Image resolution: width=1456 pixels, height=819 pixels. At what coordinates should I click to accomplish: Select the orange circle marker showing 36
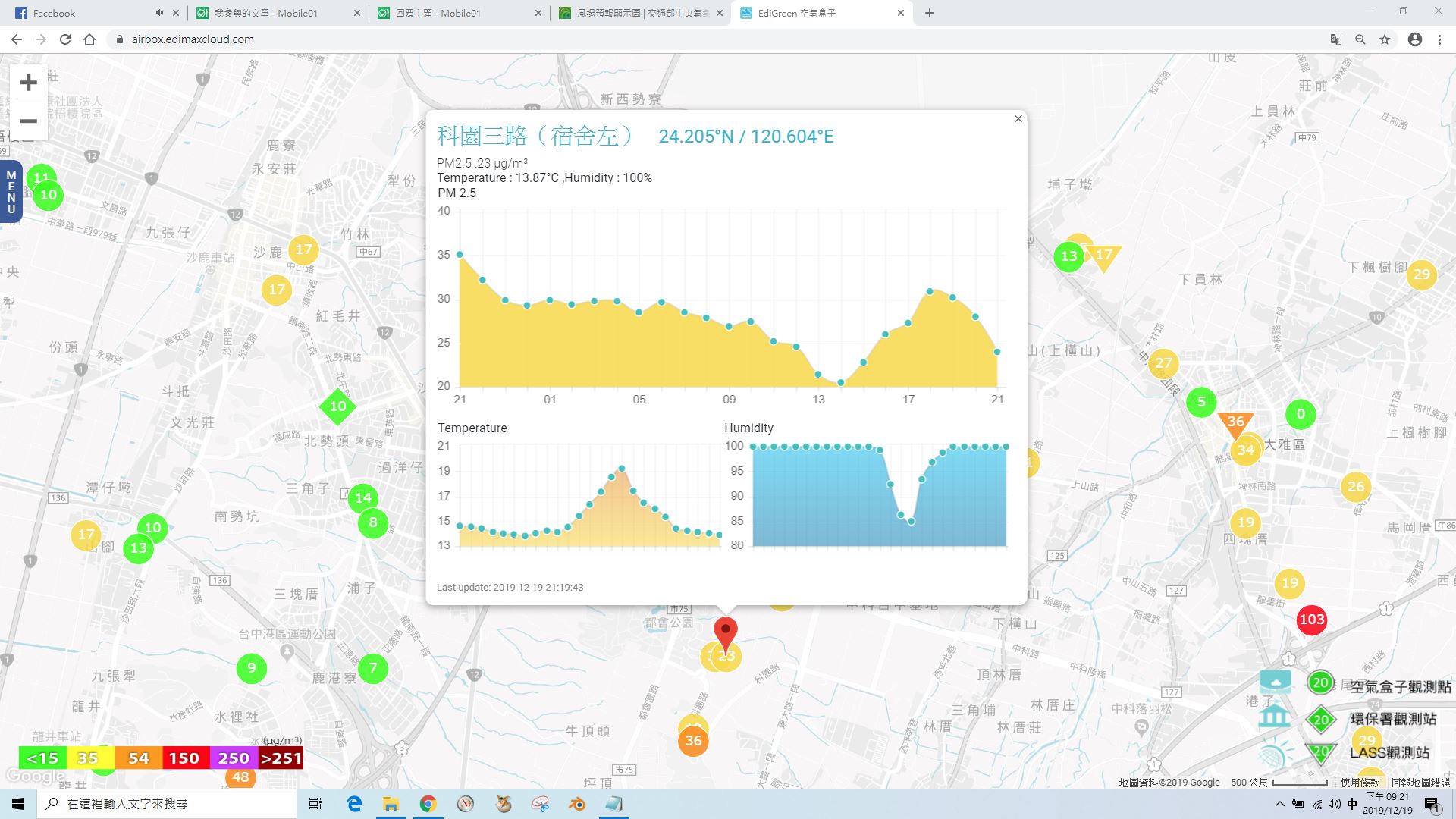pos(693,741)
